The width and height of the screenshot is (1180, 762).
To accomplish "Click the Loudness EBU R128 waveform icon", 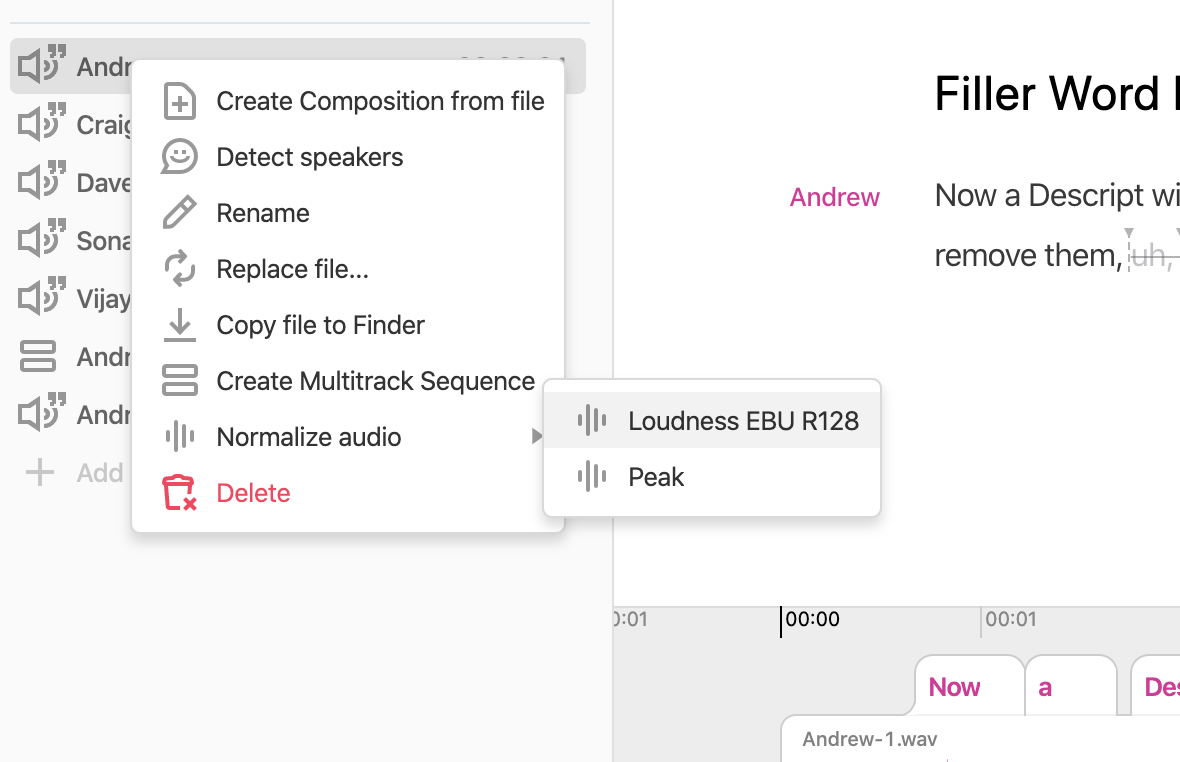I will coord(592,420).
